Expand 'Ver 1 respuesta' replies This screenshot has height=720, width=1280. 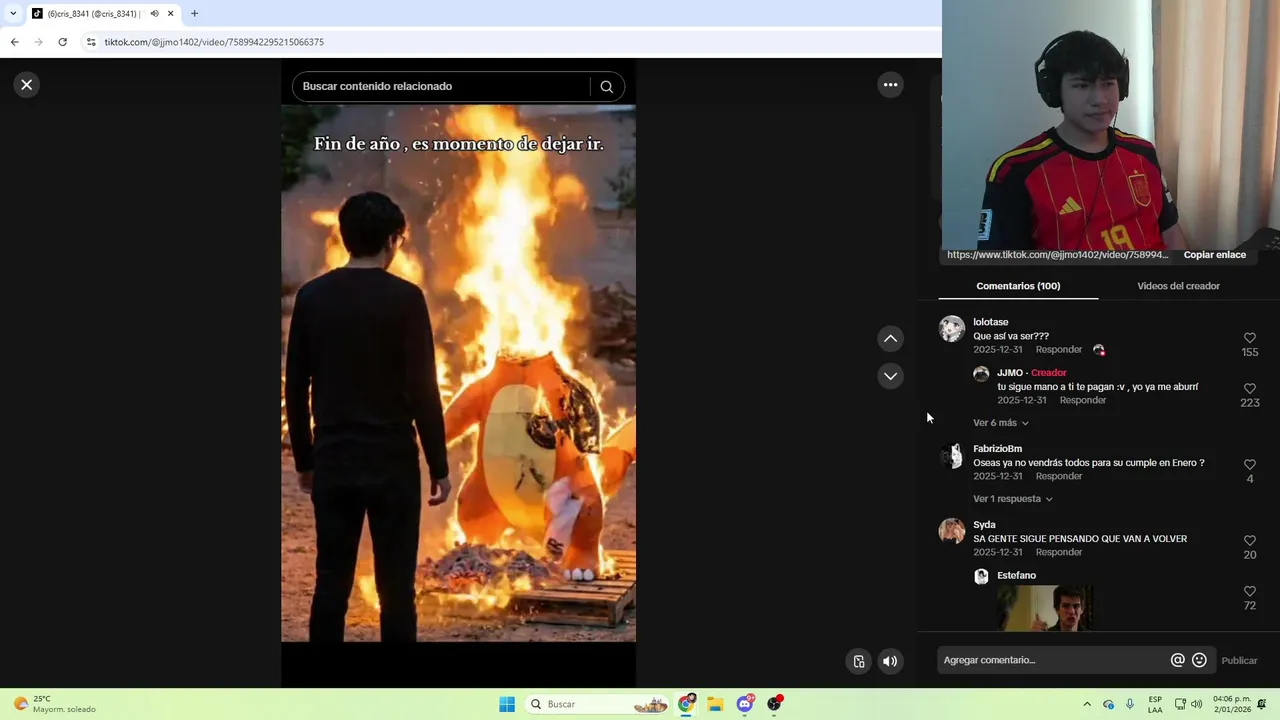point(1013,499)
